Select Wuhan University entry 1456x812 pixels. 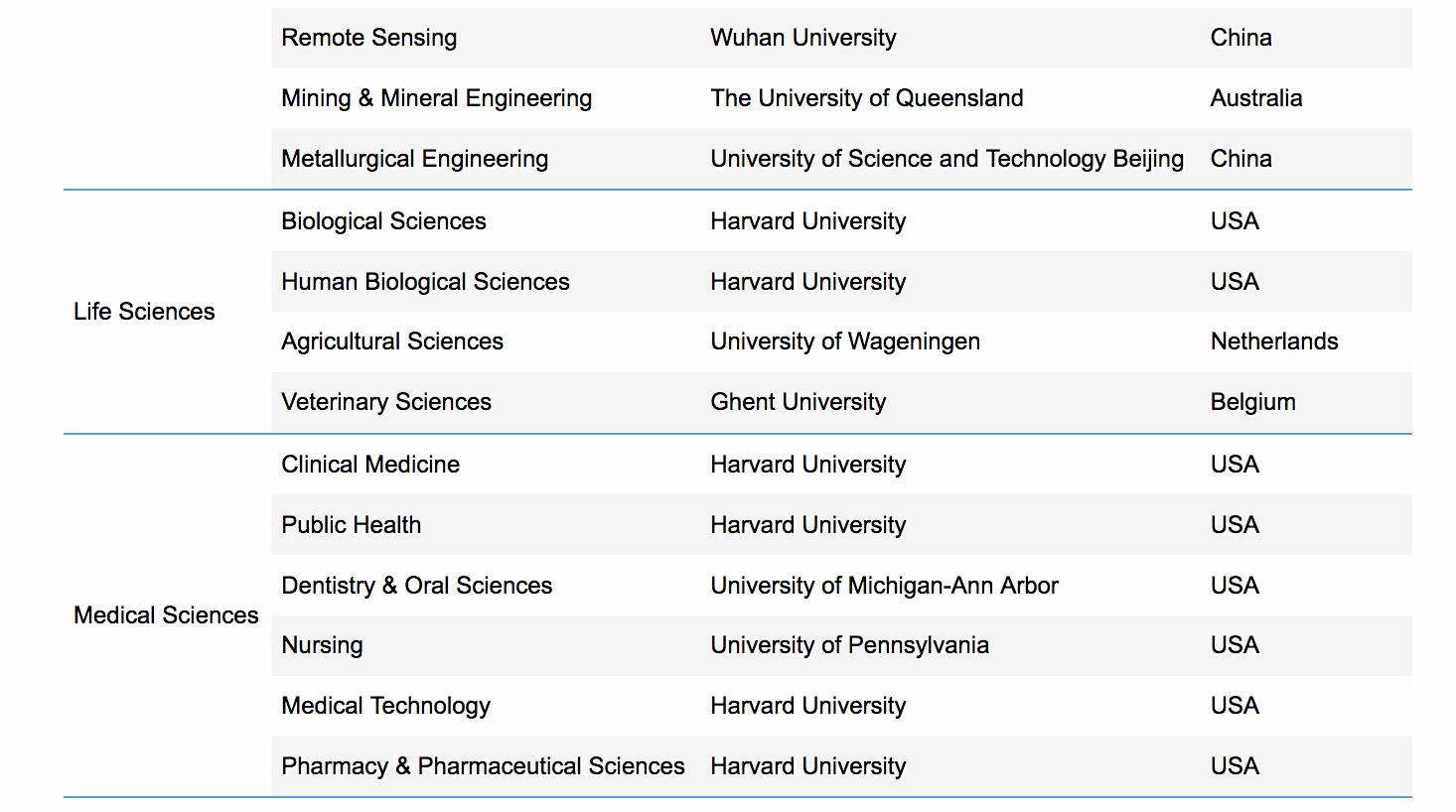click(x=803, y=38)
